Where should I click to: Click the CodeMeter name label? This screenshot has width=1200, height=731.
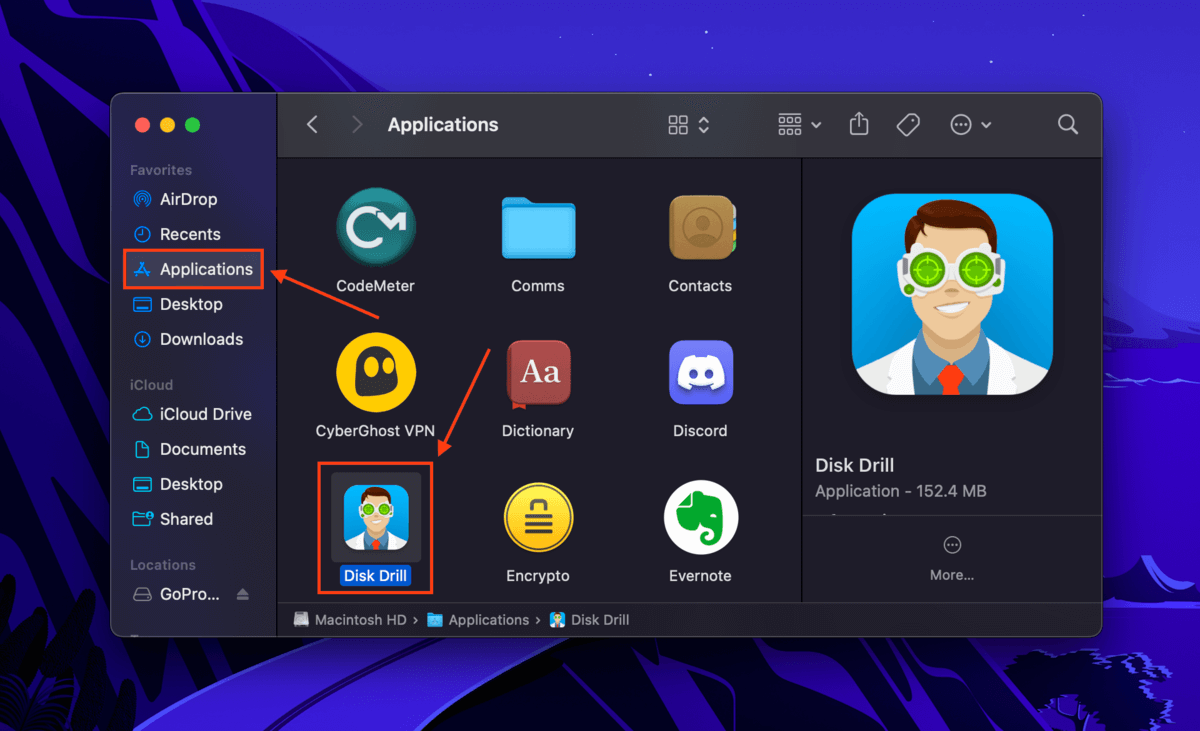pyautogui.click(x=375, y=286)
